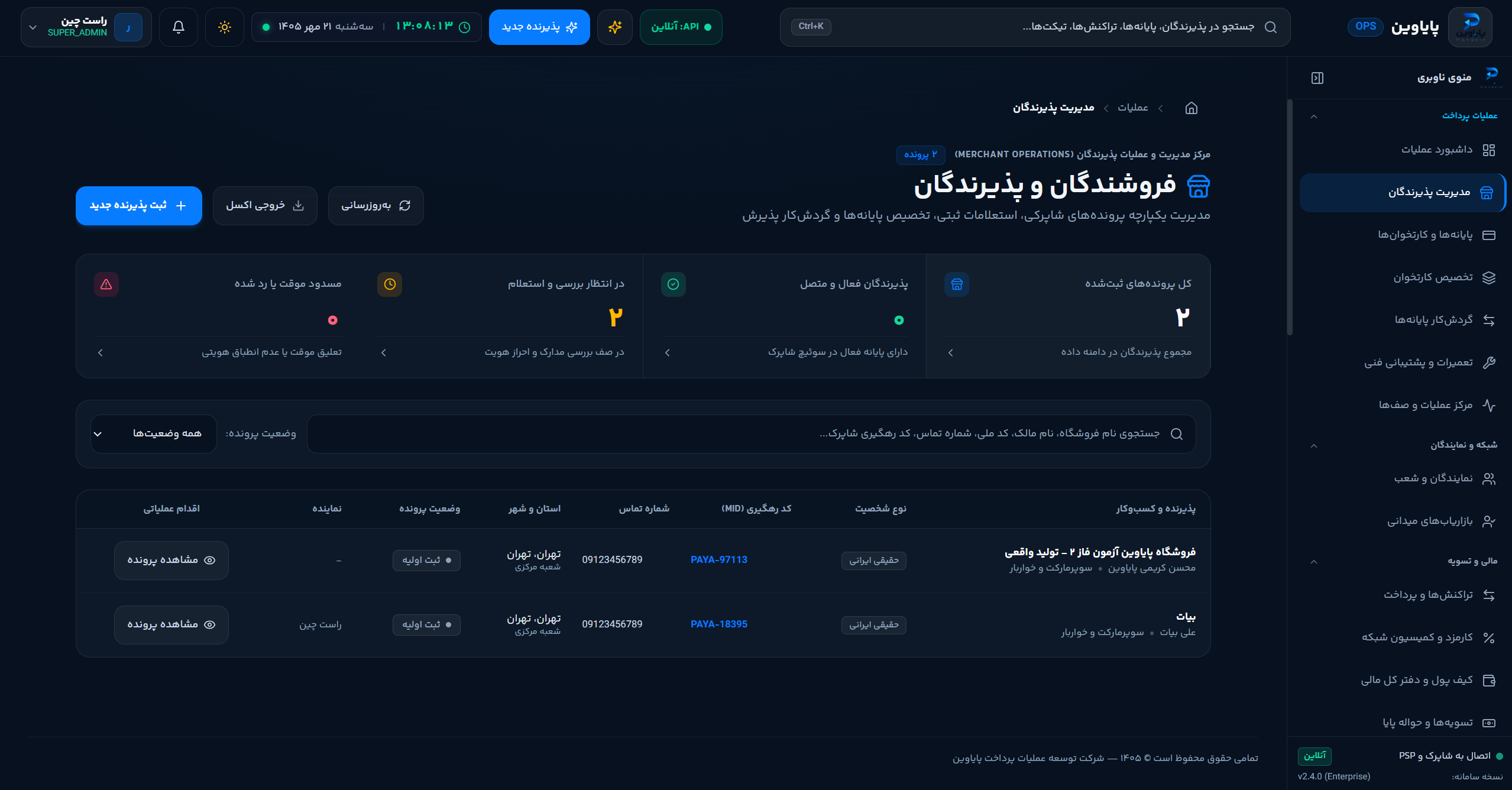Click the total registered files store icon
Image resolution: width=1512 pixels, height=790 pixels.
(957, 284)
